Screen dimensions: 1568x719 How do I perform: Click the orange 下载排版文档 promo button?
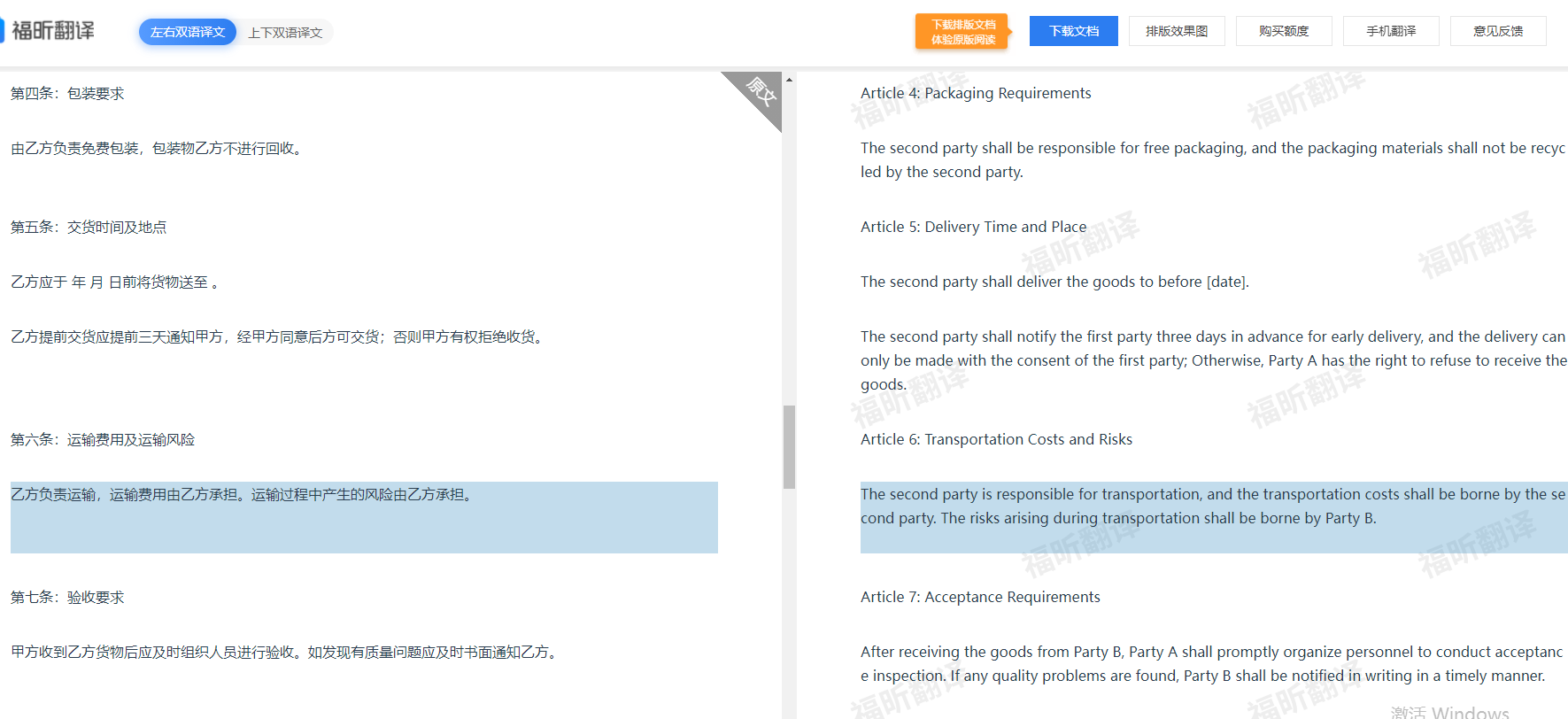(963, 32)
